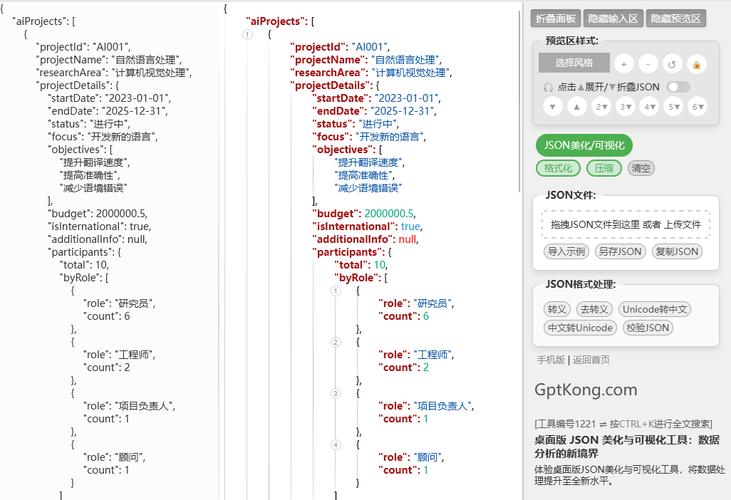Image resolution: width=731 pixels, height=500 pixels.
Task: Open the 桌面版 JSON 美化与可视化工具 article link
Action: coord(627,446)
